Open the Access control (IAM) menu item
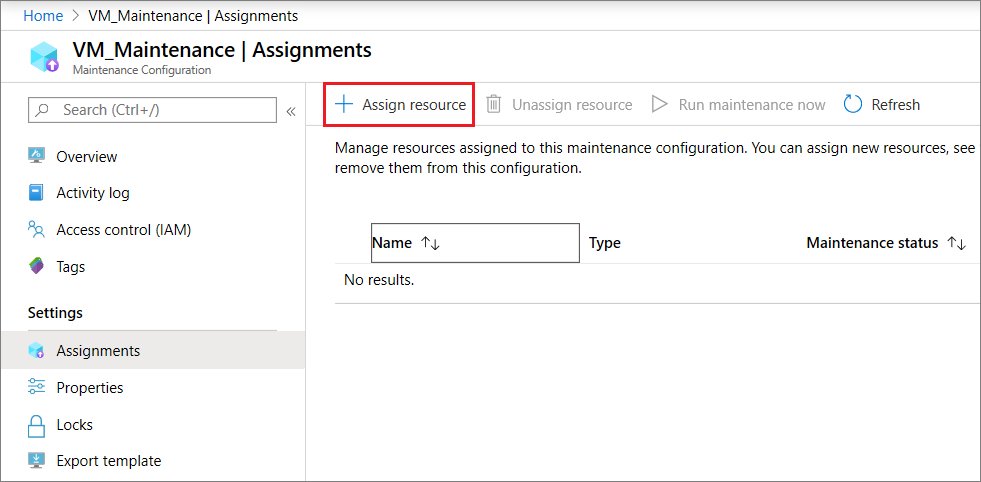The height and width of the screenshot is (482, 981). pos(123,230)
